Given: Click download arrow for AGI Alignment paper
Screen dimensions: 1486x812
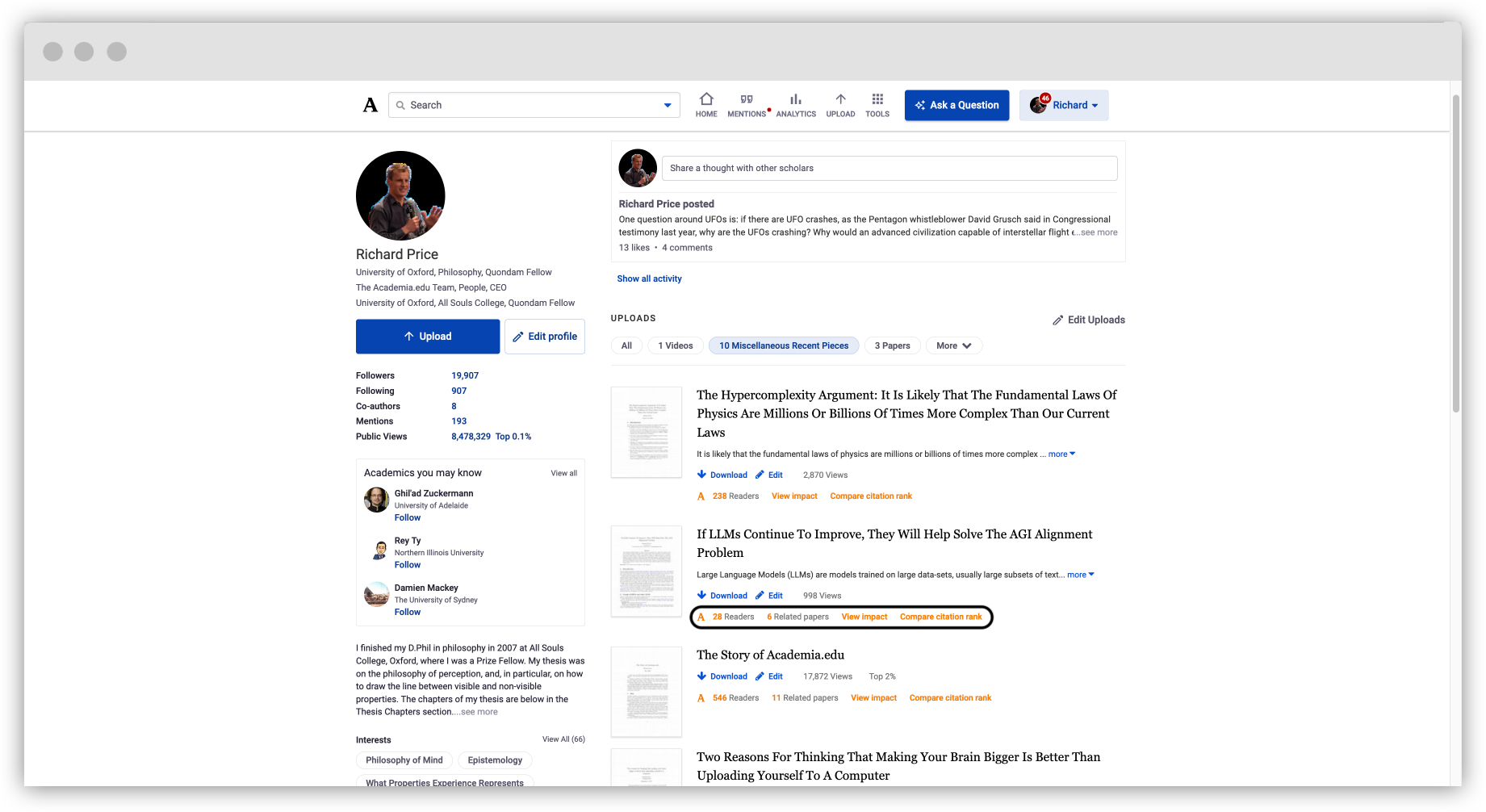Looking at the screenshot, I should [x=701, y=596].
